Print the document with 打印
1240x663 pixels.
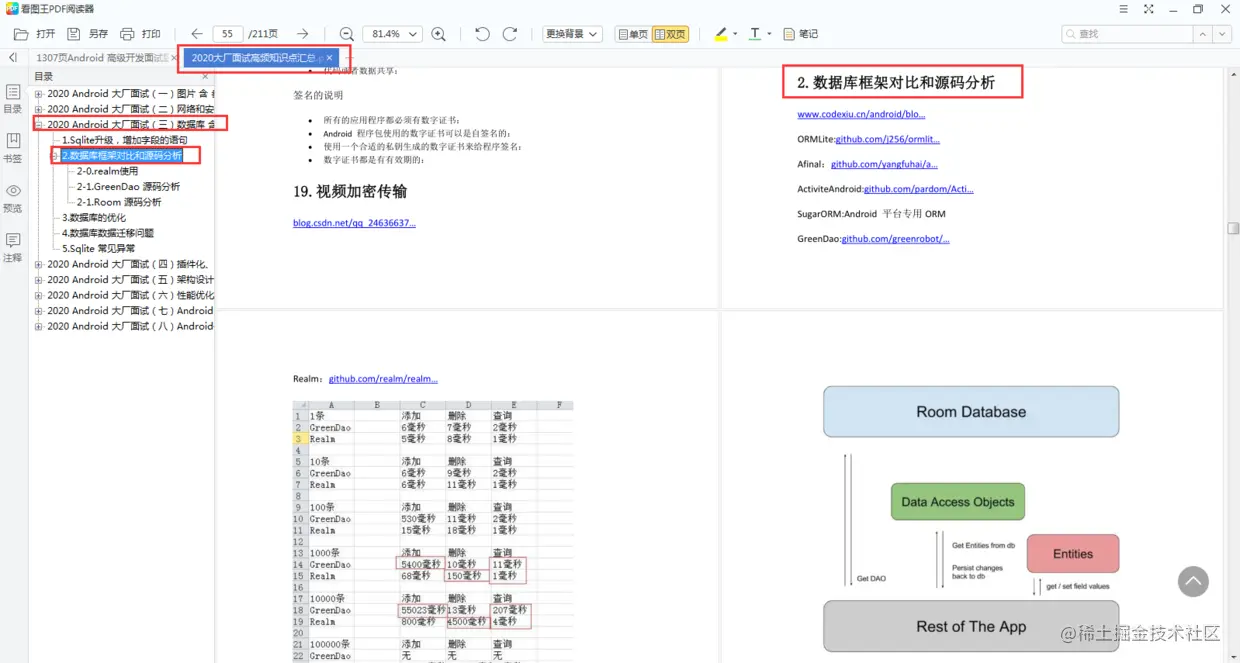[140, 34]
